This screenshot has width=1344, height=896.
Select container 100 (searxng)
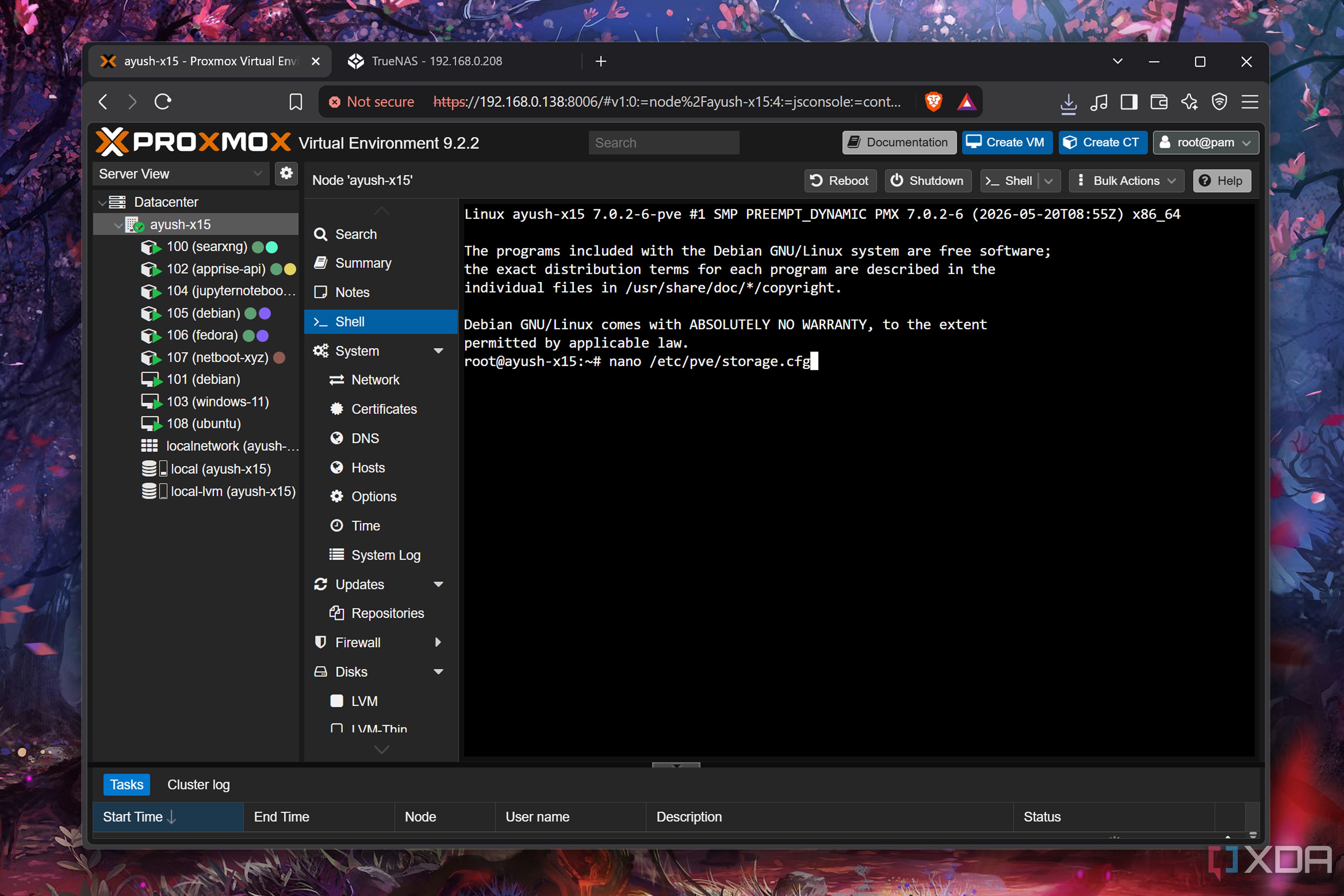click(207, 247)
